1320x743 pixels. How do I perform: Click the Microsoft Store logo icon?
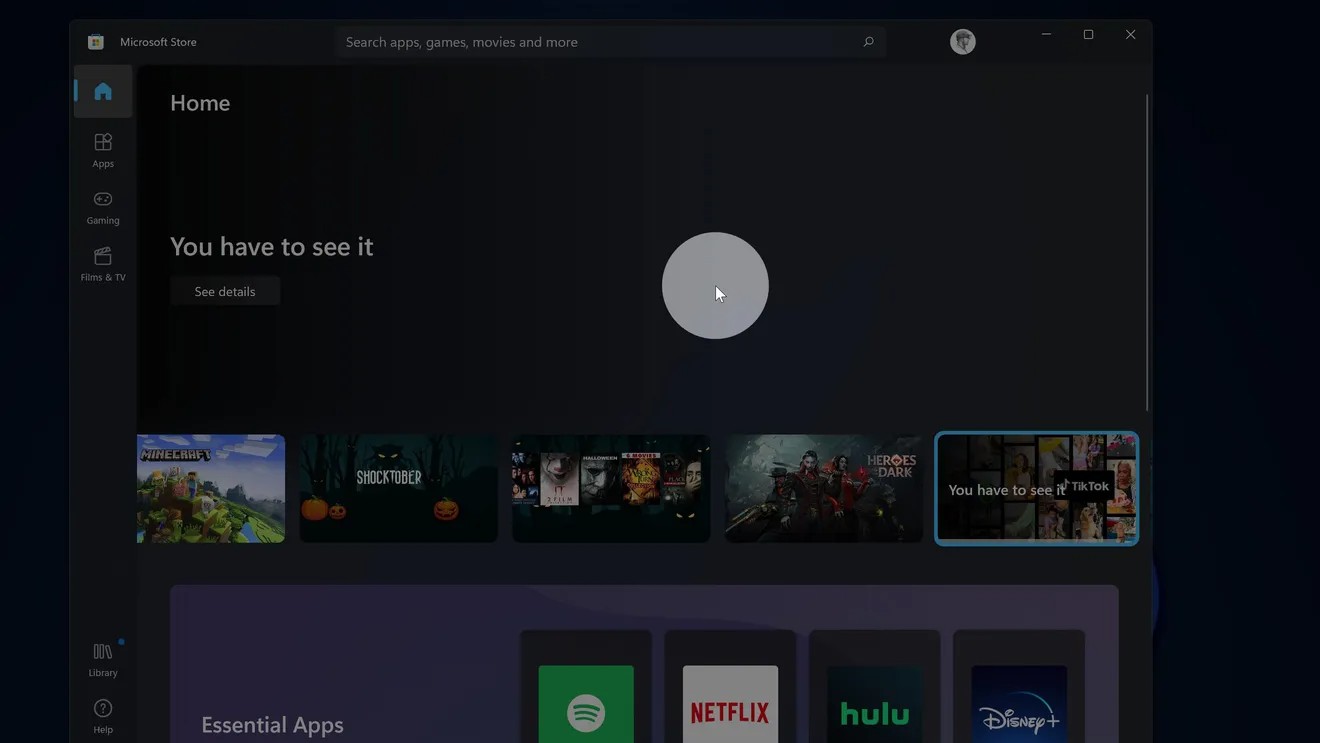pos(96,42)
